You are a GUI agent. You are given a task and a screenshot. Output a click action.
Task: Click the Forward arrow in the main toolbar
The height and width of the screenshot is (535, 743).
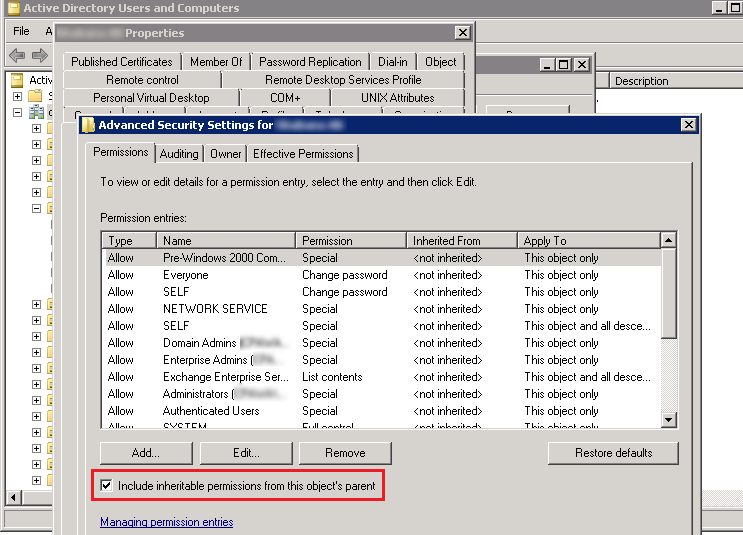40,55
